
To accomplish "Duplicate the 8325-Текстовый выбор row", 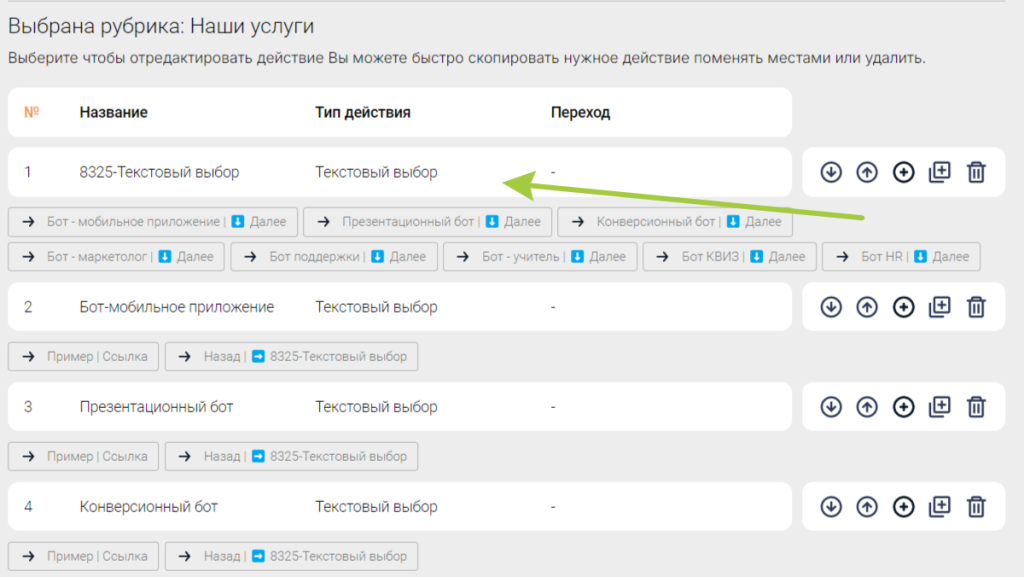I will [940, 172].
